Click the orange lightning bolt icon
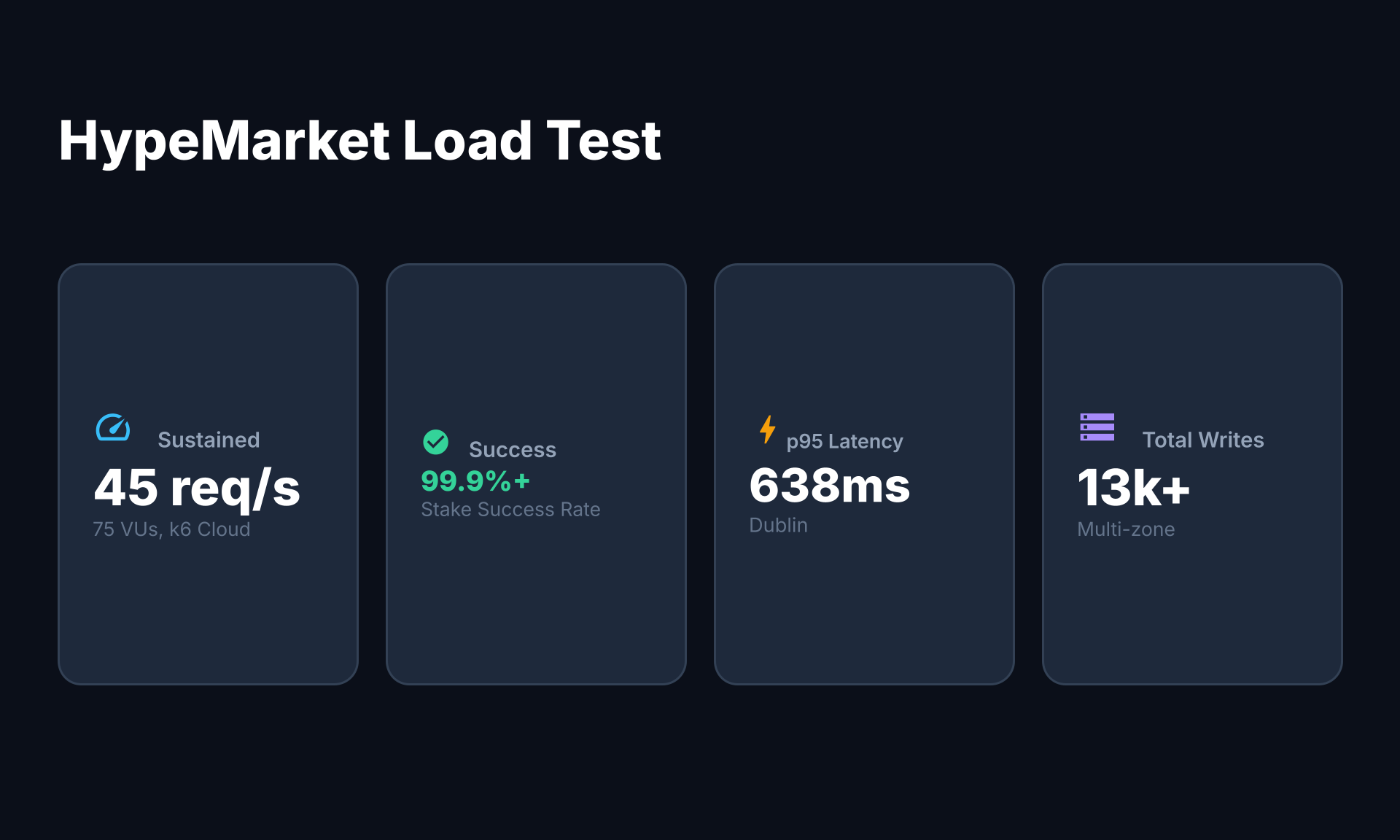Viewport: 1400px width, 840px height. 767,429
